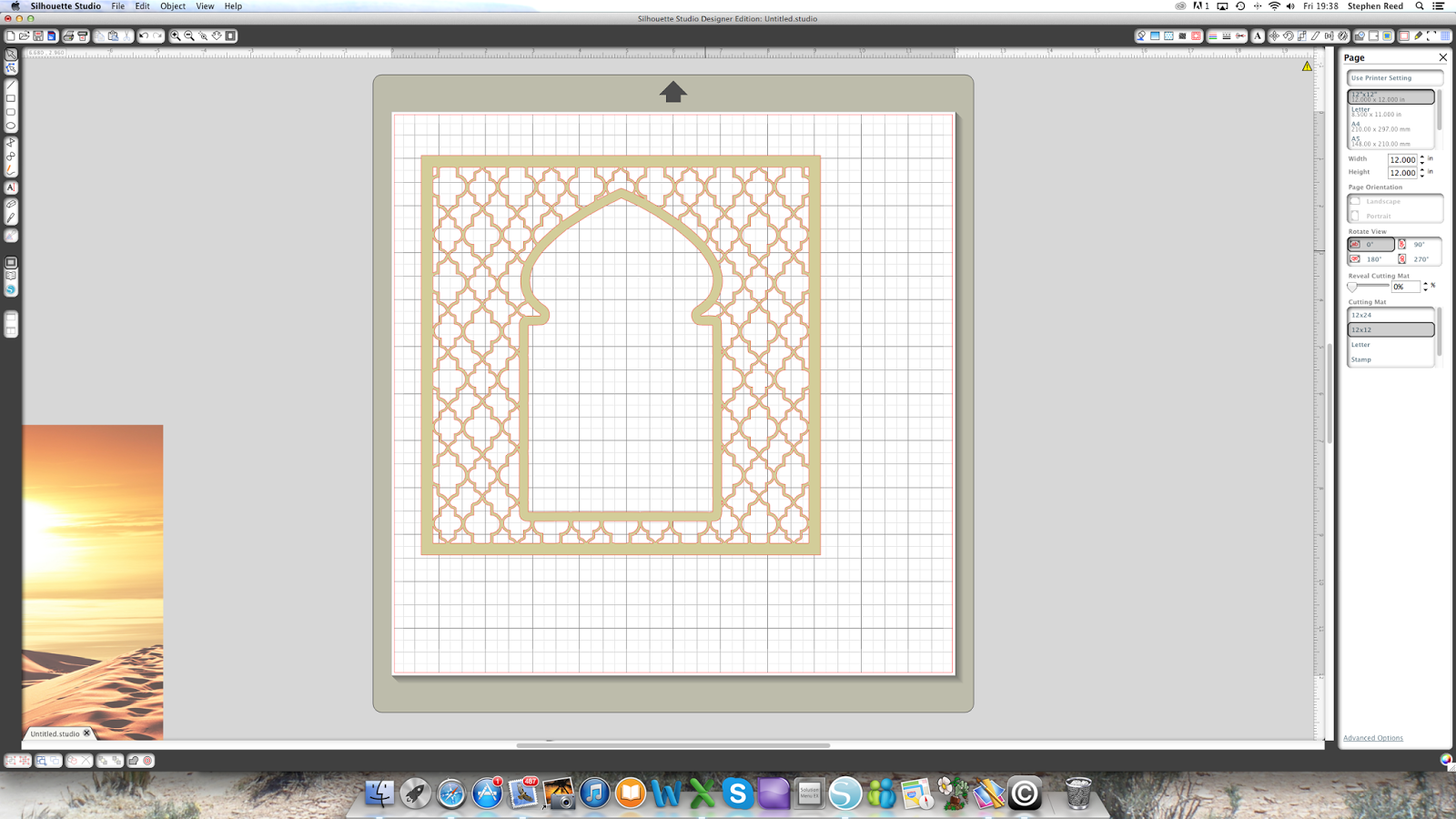The width and height of the screenshot is (1456, 819).
Task: Toggle the Show Grid icon in toolbar
Action: [x=1445, y=36]
